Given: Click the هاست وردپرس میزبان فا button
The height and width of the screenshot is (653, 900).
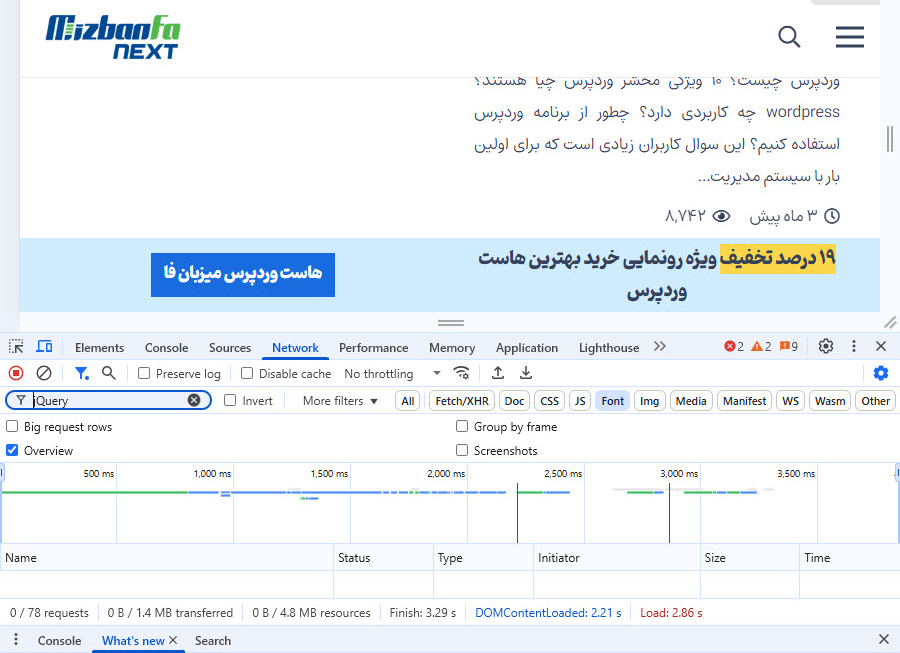Looking at the screenshot, I should pyautogui.click(x=243, y=275).
